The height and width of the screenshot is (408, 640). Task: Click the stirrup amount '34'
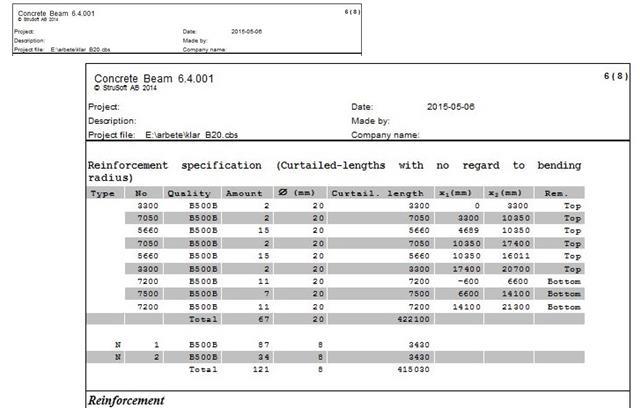(264, 357)
